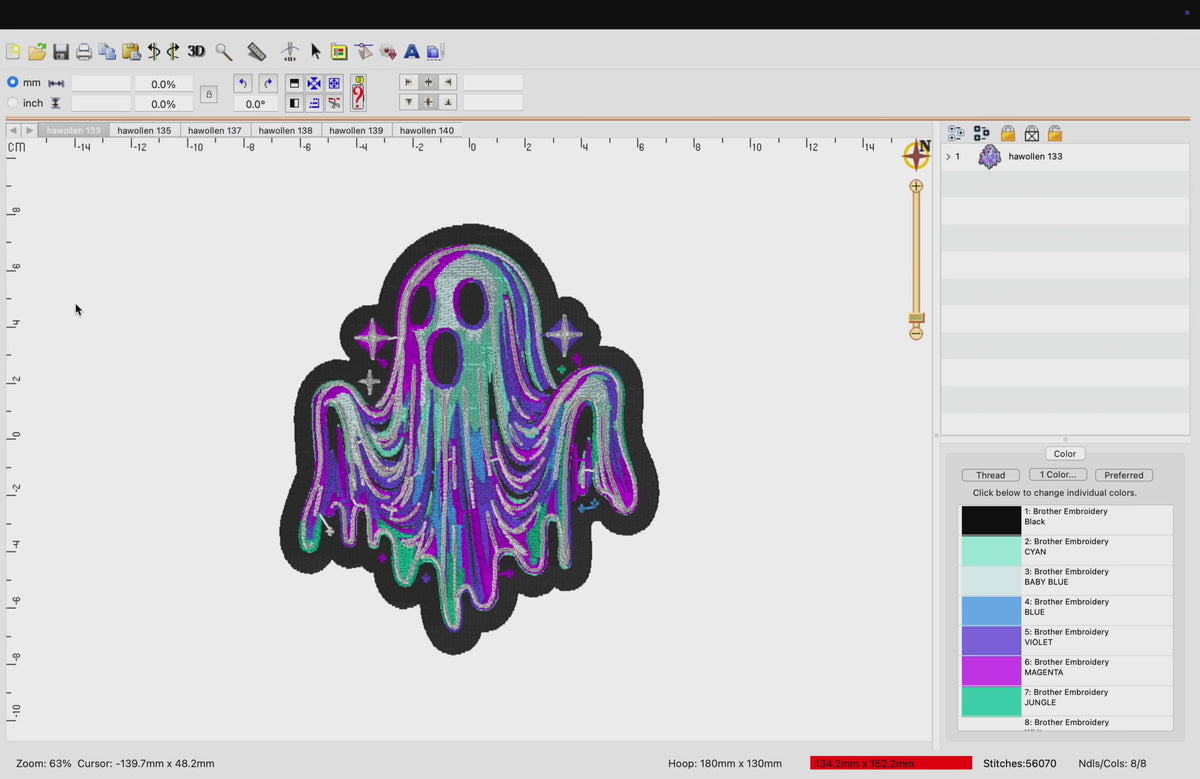This screenshot has width=1200, height=779.
Task: Save the design with floppy icon
Action: click(x=61, y=52)
